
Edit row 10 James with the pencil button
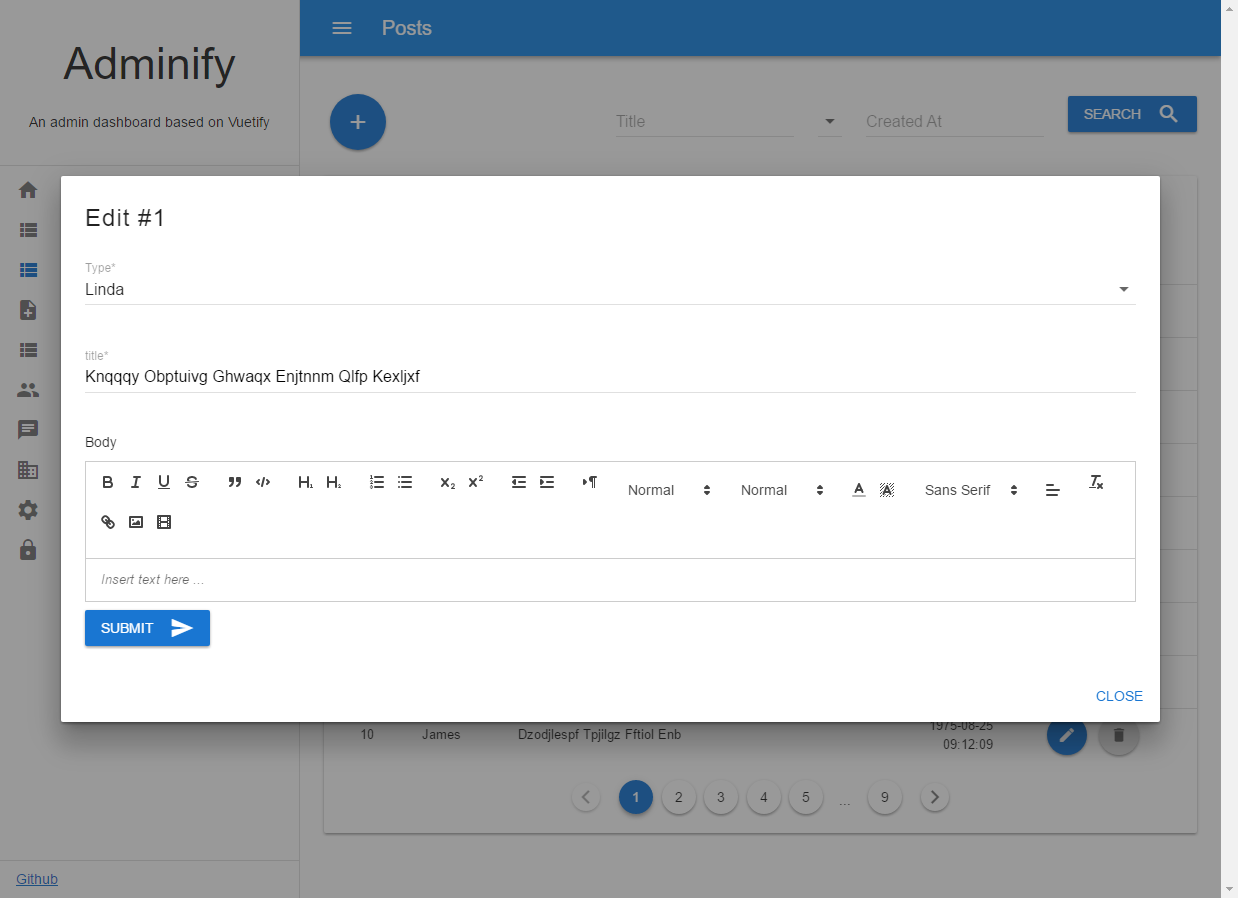point(1067,736)
